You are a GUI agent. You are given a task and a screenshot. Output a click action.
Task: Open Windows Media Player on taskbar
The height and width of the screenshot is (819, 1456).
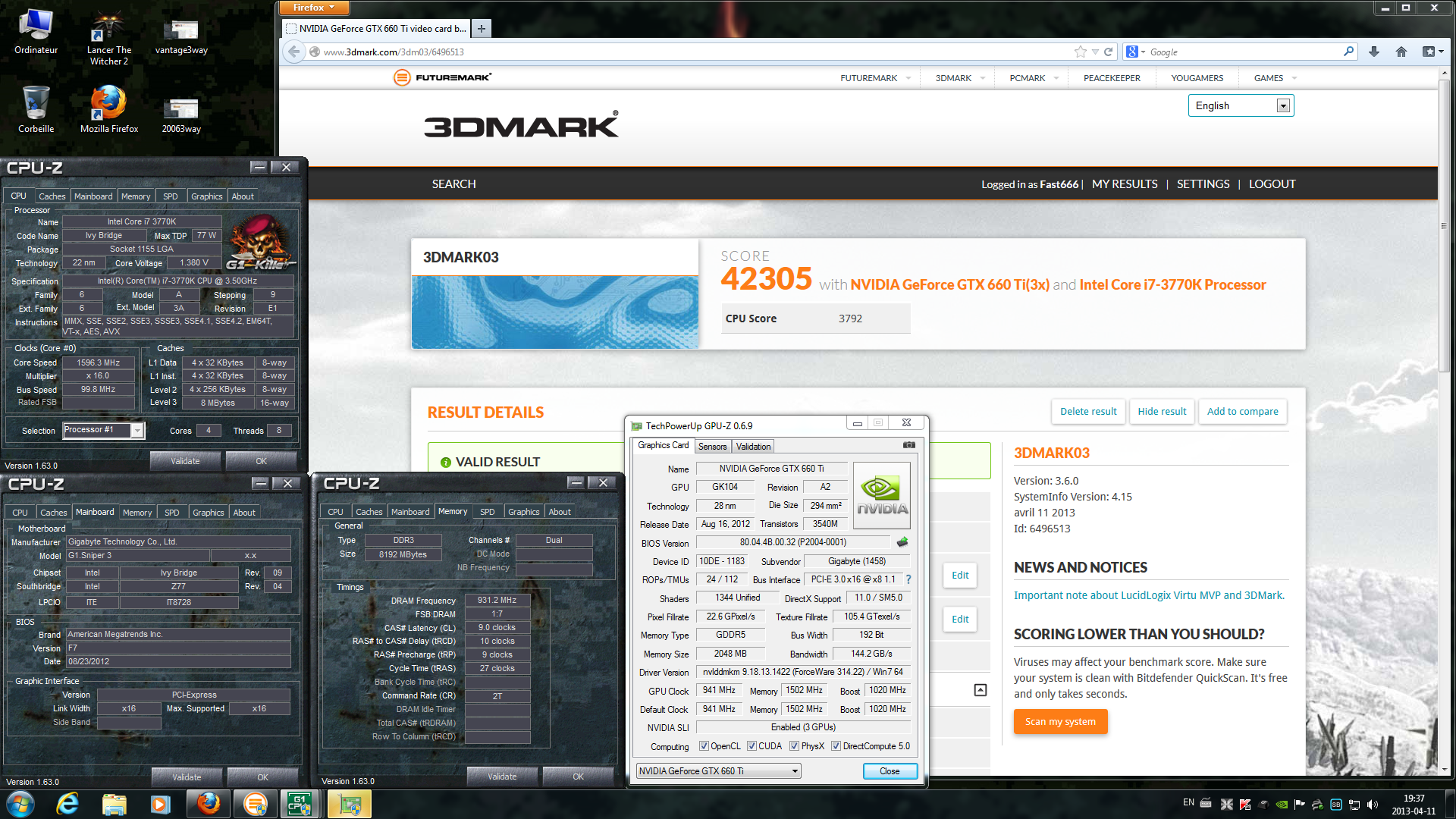tap(160, 804)
